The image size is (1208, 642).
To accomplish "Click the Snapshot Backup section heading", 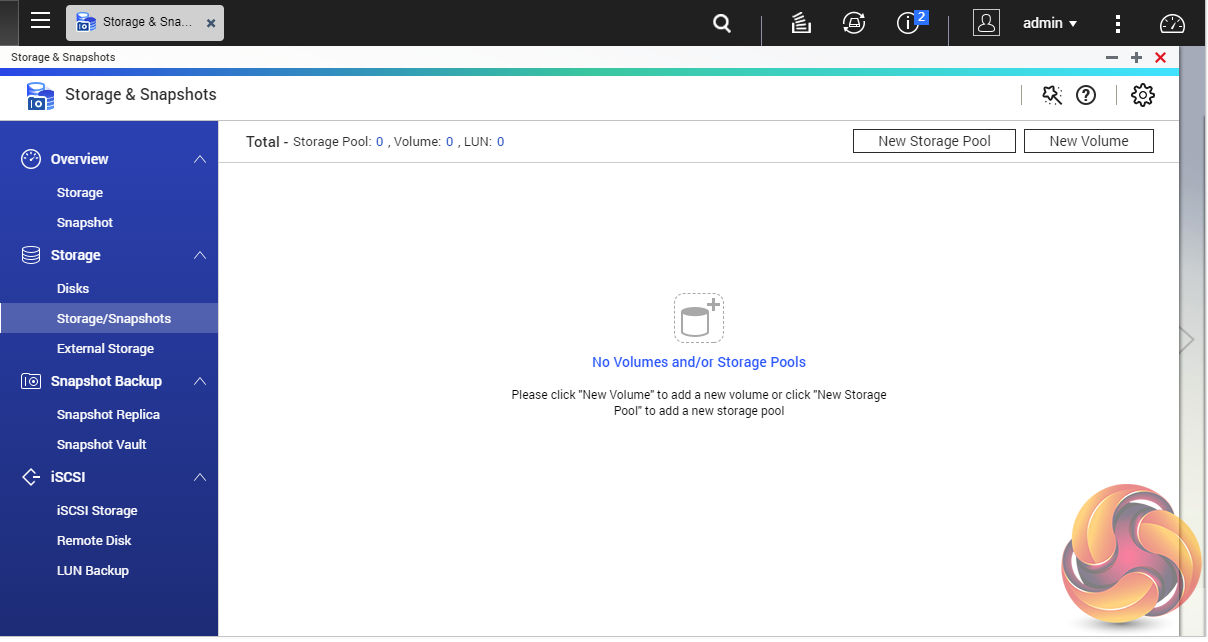I will click(106, 381).
